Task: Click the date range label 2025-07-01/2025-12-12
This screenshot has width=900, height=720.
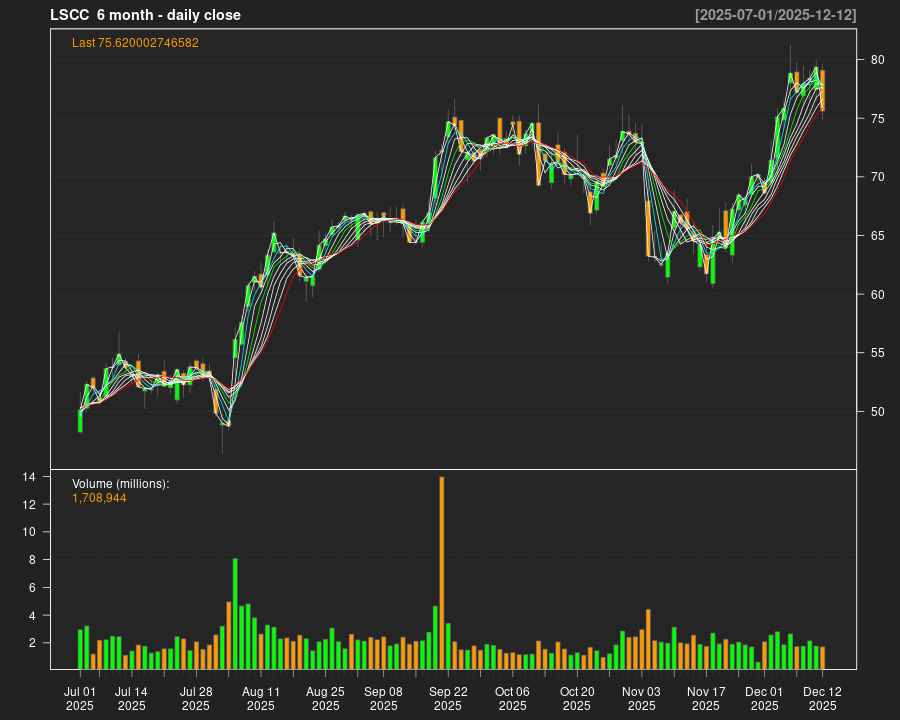Action: 775,15
